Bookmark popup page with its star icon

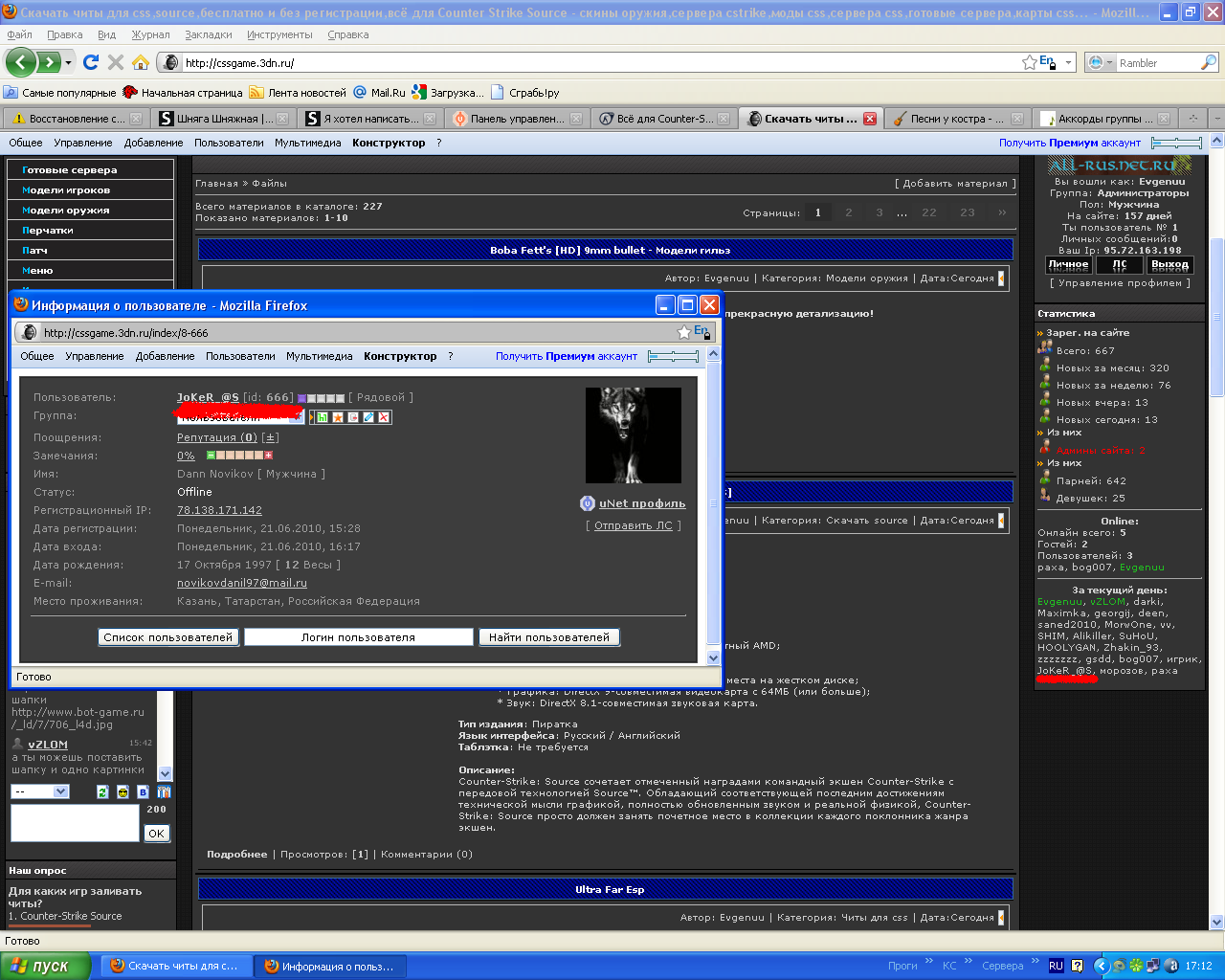pyautogui.click(x=683, y=332)
